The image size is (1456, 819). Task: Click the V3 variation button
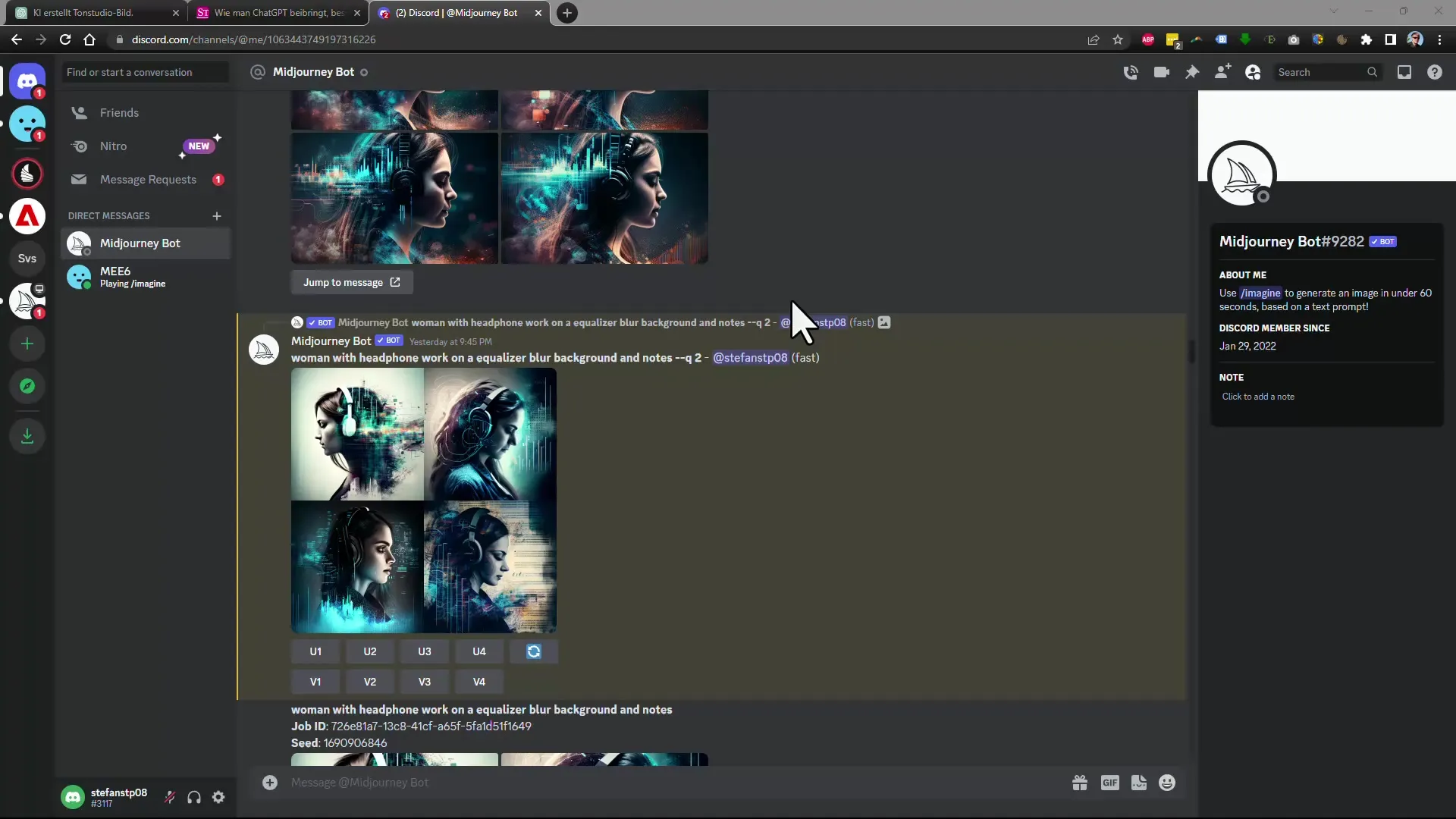424,681
